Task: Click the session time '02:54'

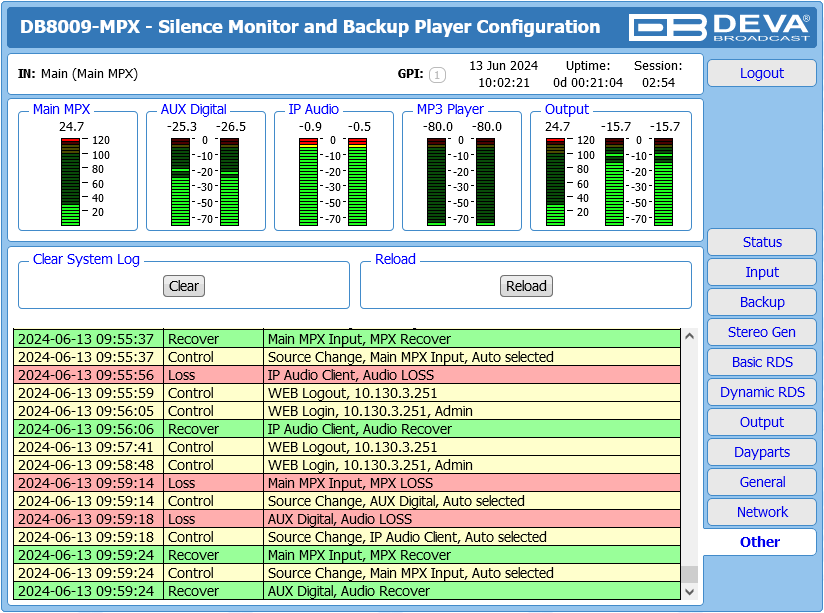Action: (x=658, y=83)
